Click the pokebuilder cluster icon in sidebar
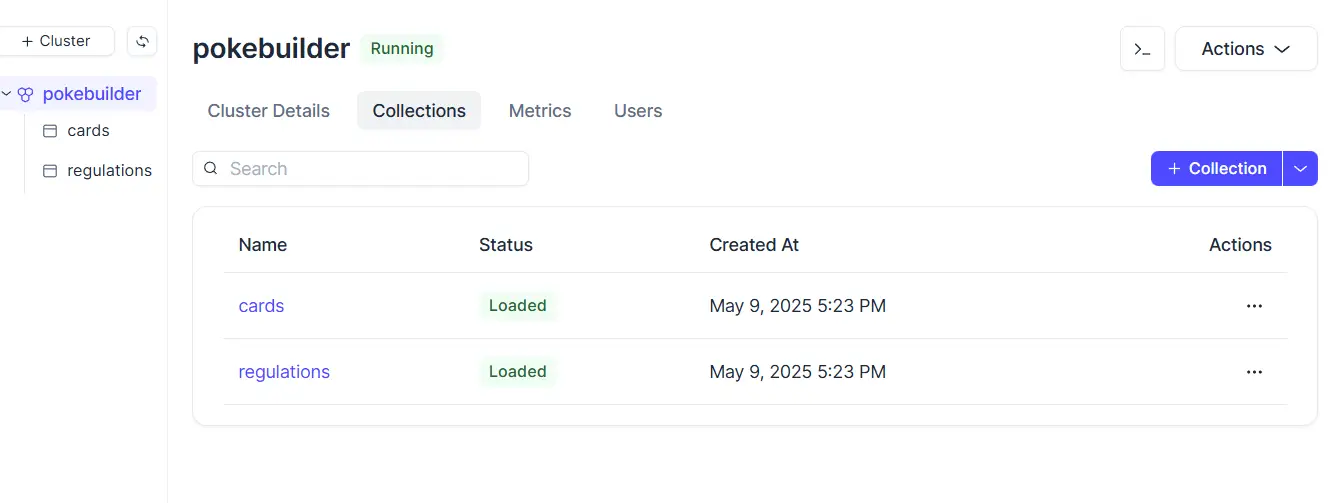 (x=26, y=94)
